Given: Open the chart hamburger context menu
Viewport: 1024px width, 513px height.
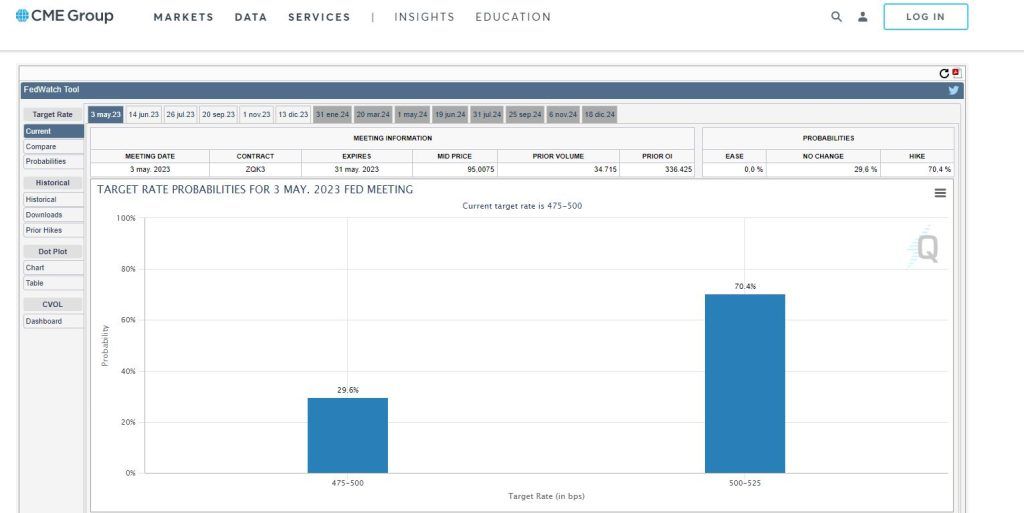Looking at the screenshot, I should [940, 193].
